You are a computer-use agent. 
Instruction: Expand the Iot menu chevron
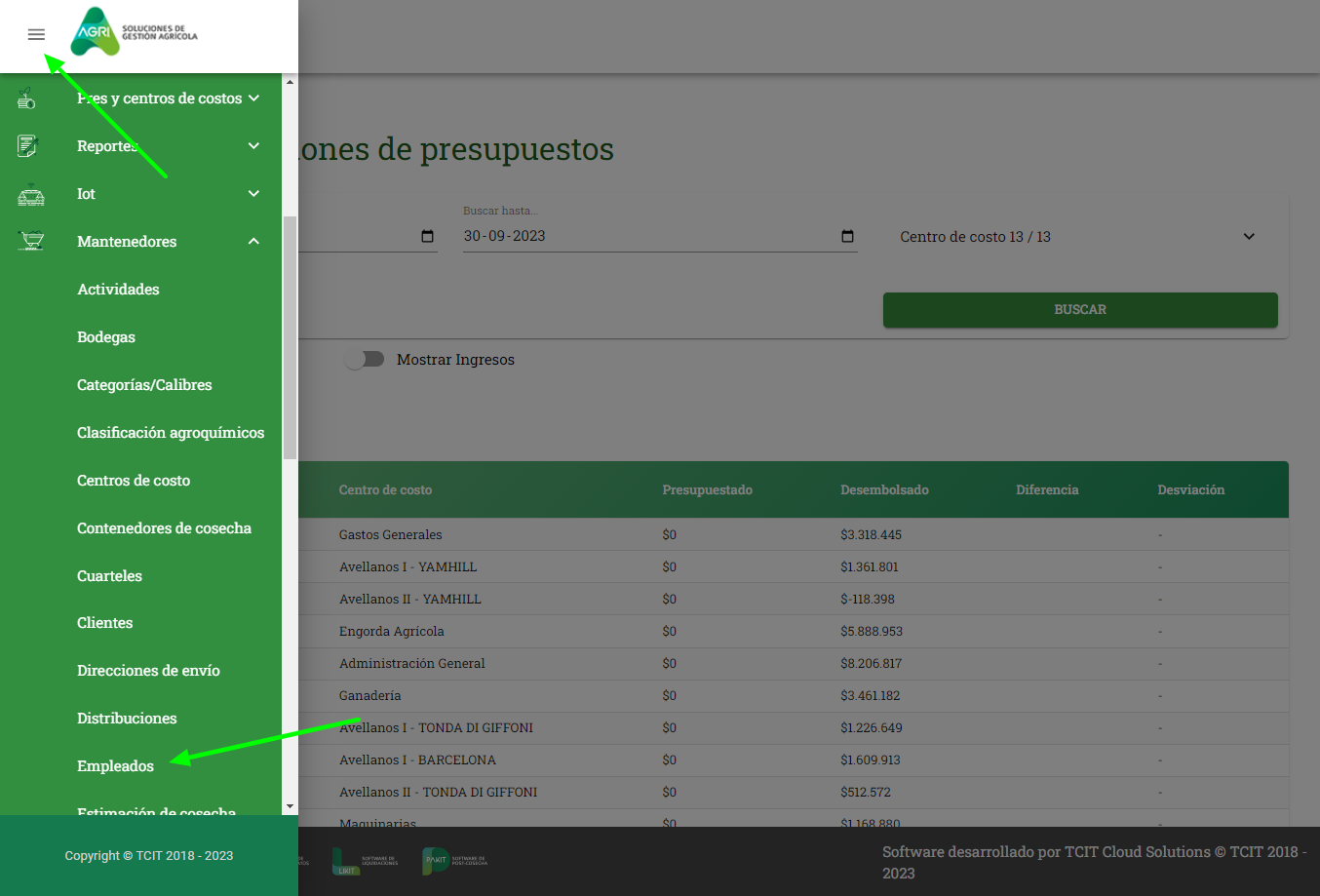coord(253,194)
